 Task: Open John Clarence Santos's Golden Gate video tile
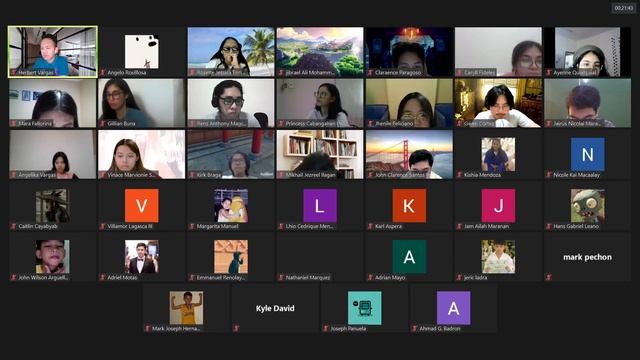tap(409, 154)
